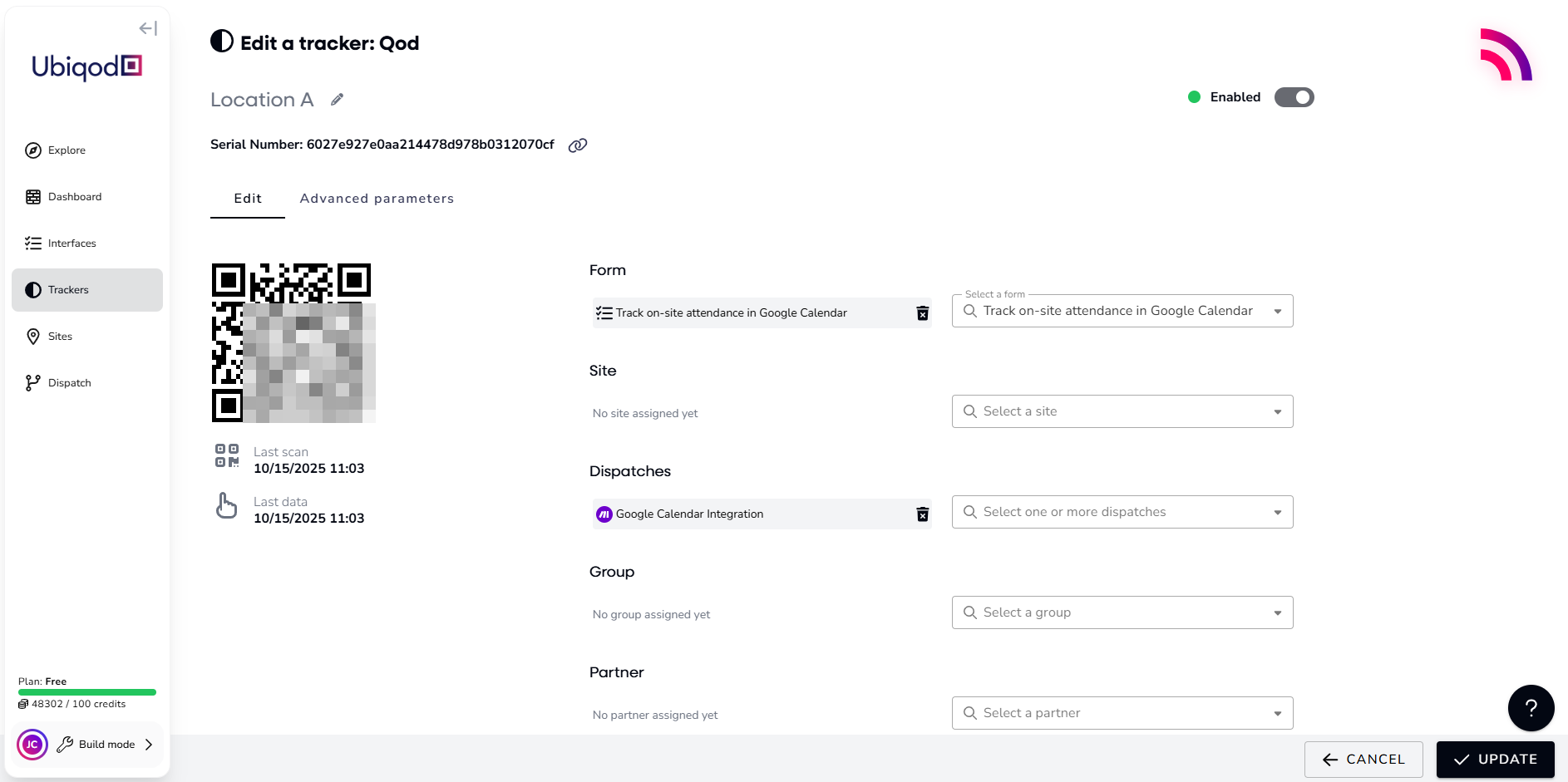Copy the serial number link icon
This screenshot has height=782, width=1568.
[x=578, y=145]
